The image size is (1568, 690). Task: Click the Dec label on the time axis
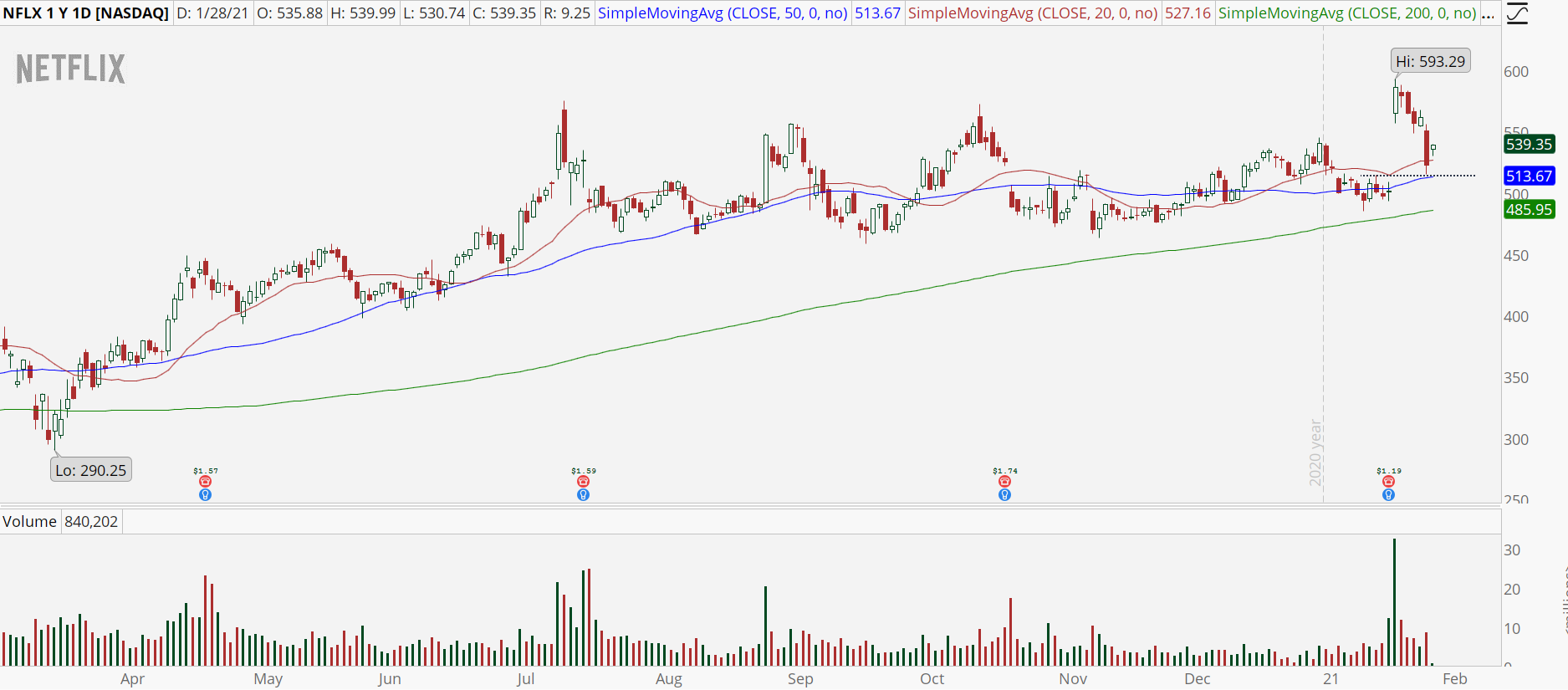click(x=1198, y=679)
